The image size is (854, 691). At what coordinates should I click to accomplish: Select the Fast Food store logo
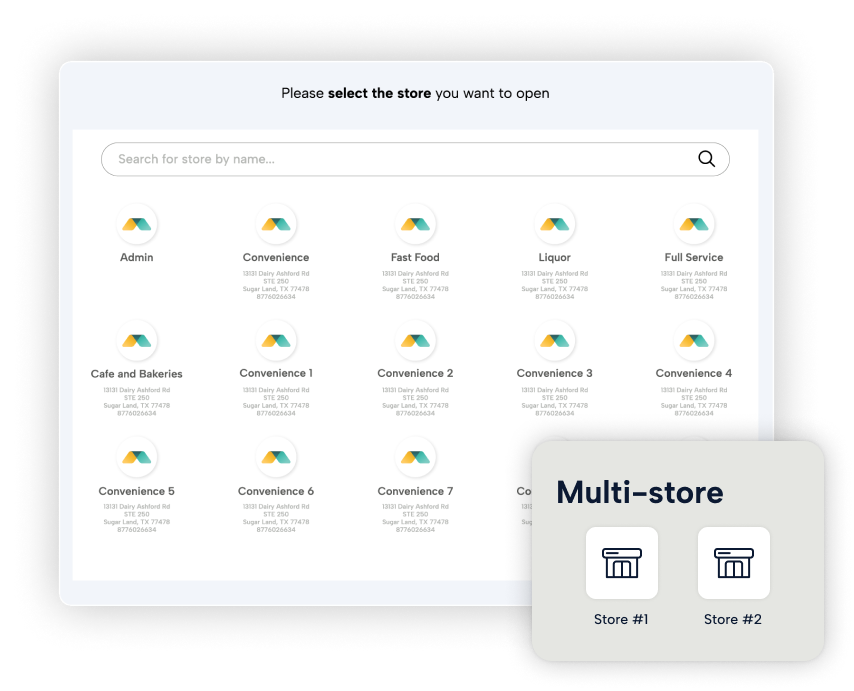[x=416, y=224]
